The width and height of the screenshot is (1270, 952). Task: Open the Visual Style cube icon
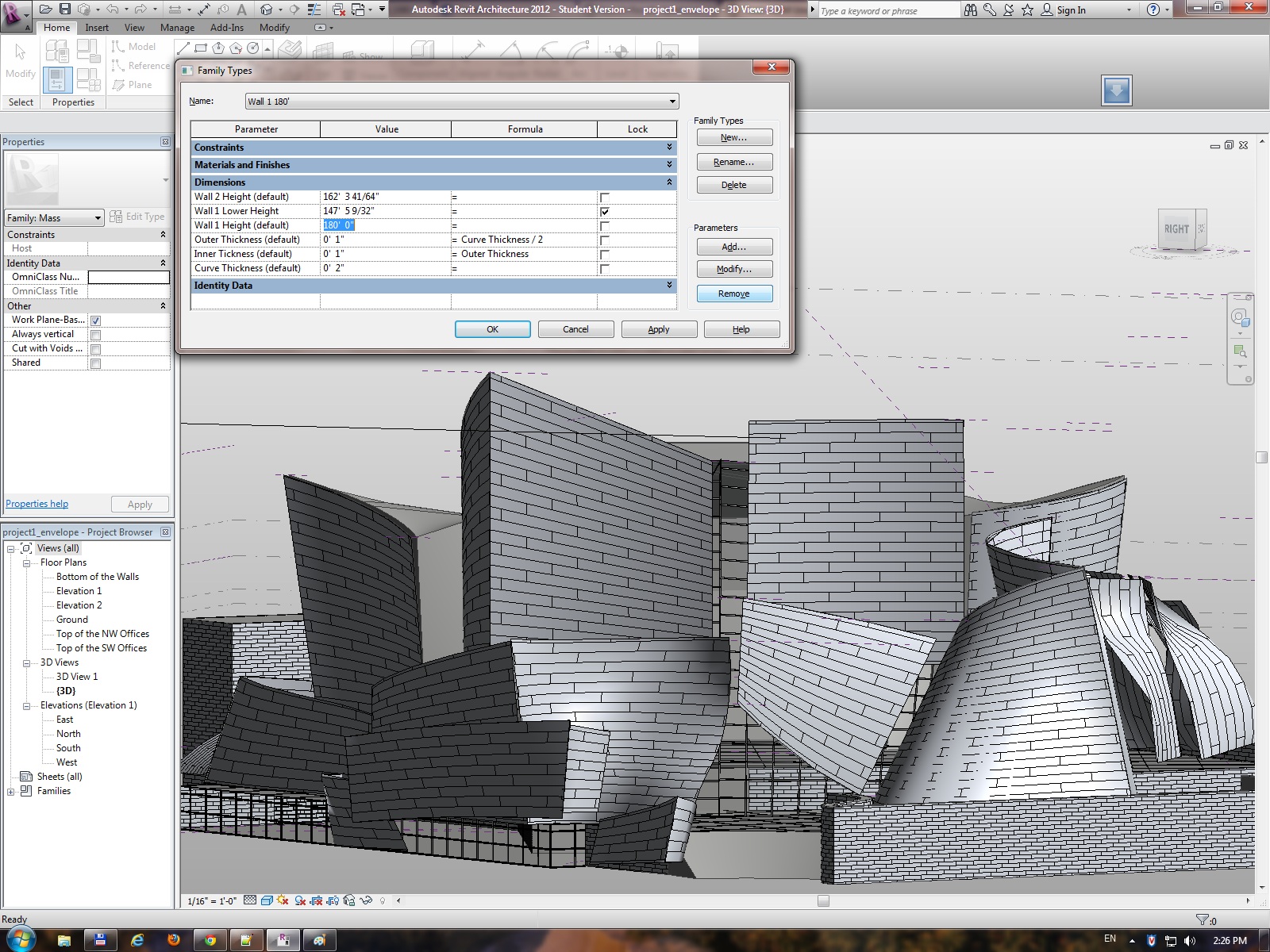click(x=267, y=900)
